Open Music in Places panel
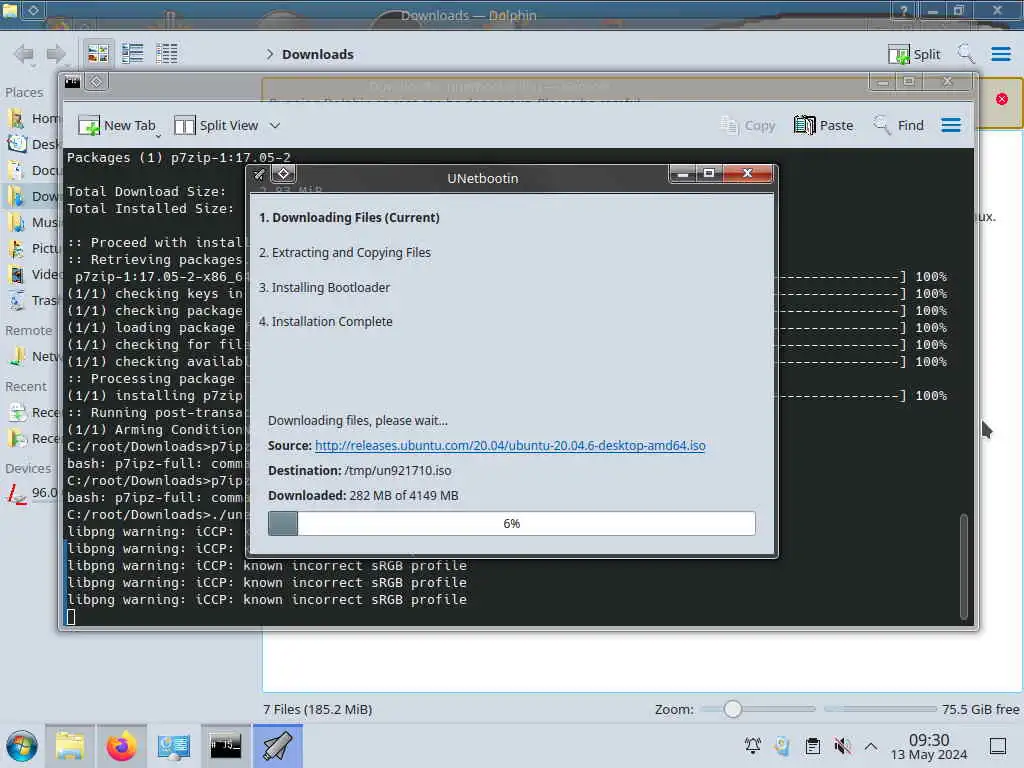The height and width of the screenshot is (768, 1024). click(x=34, y=222)
